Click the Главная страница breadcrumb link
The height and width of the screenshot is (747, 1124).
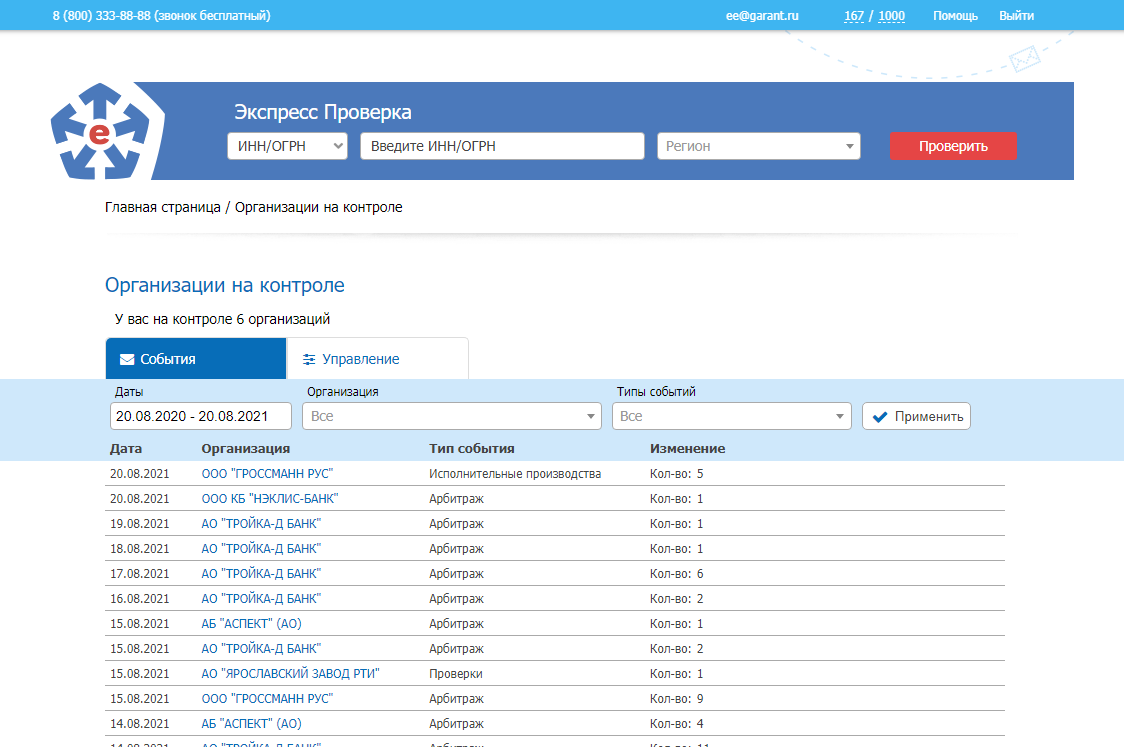coord(163,207)
